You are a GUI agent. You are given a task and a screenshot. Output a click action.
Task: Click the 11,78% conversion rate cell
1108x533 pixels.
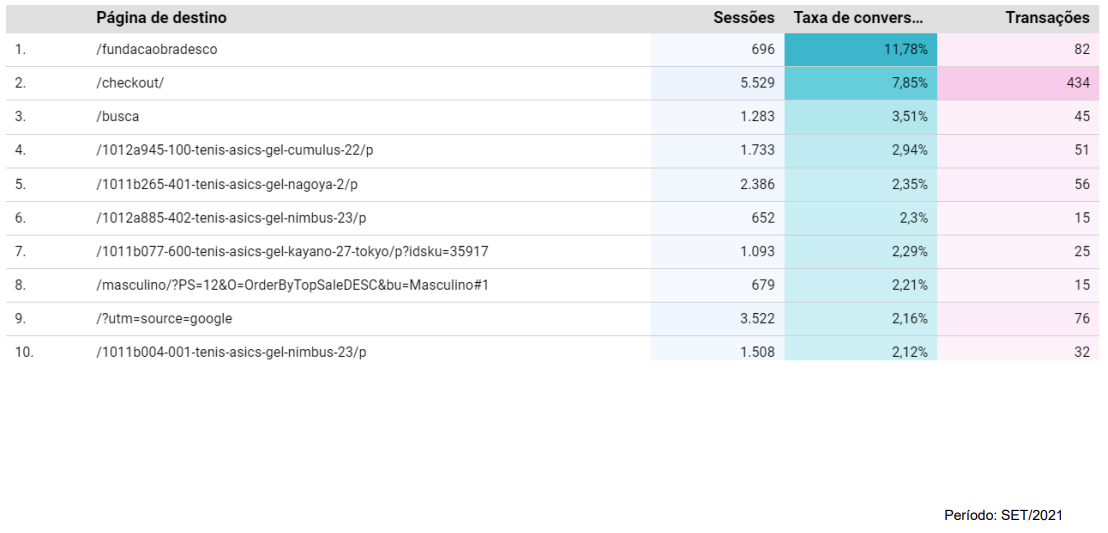905,49
